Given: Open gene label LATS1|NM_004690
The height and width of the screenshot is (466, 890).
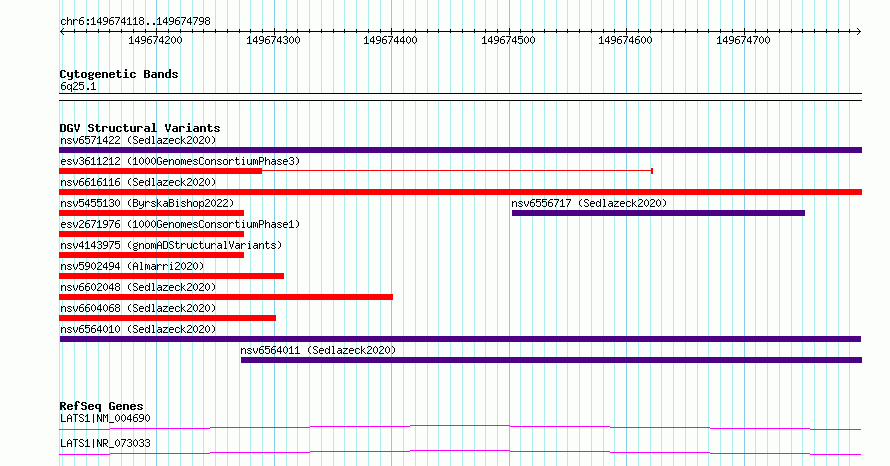Looking at the screenshot, I should point(105,418).
